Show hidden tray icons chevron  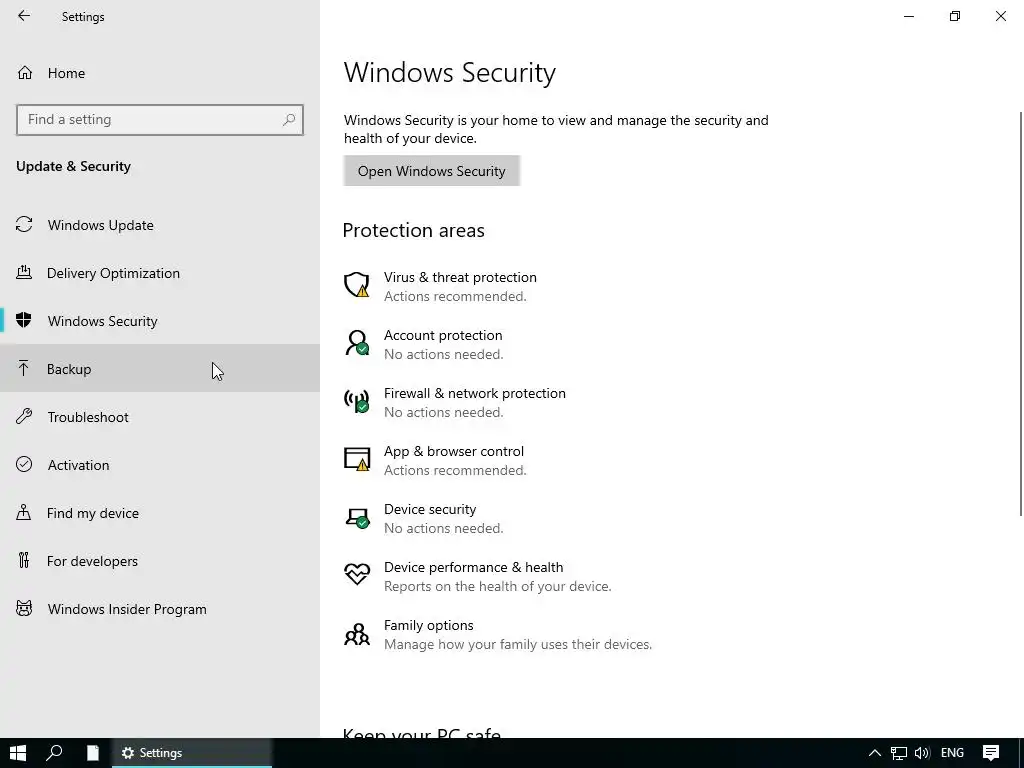pyautogui.click(x=874, y=753)
